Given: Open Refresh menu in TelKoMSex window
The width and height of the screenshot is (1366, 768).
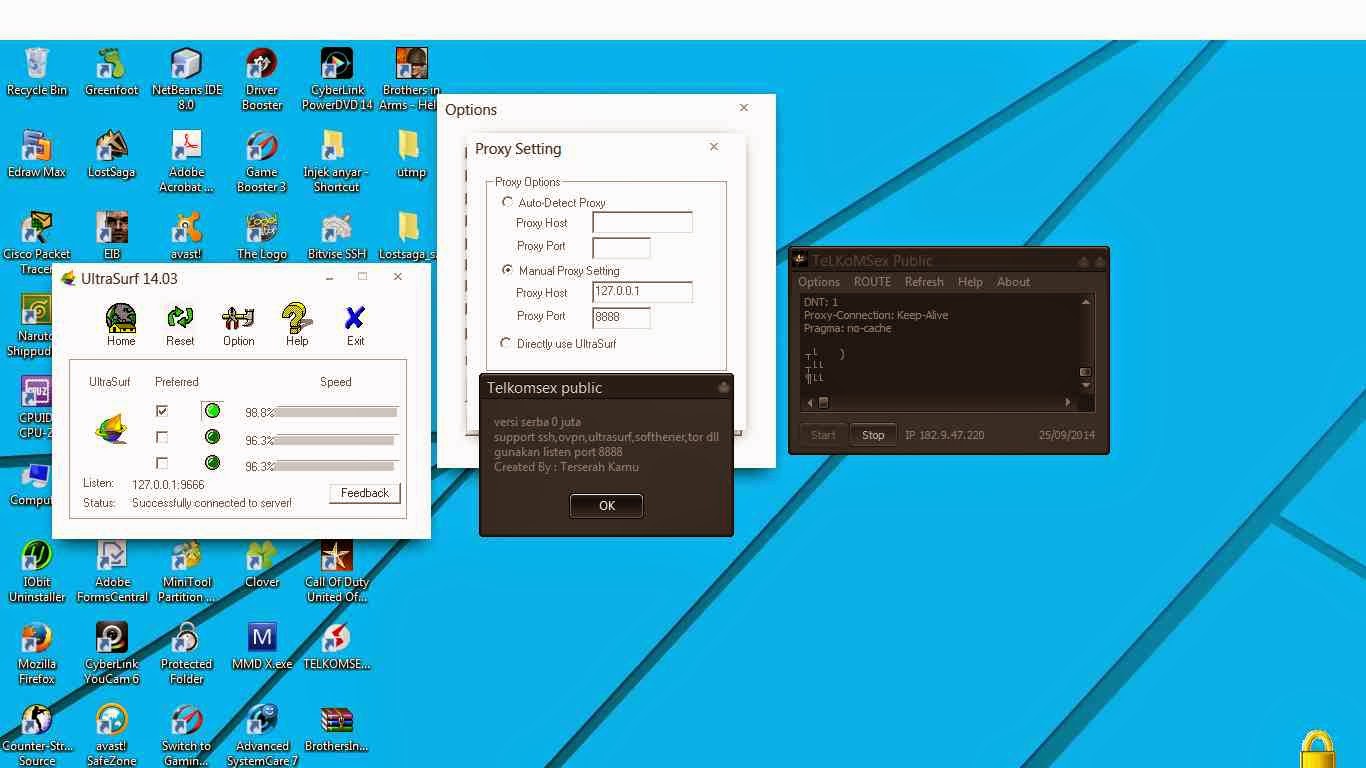Looking at the screenshot, I should tap(924, 282).
